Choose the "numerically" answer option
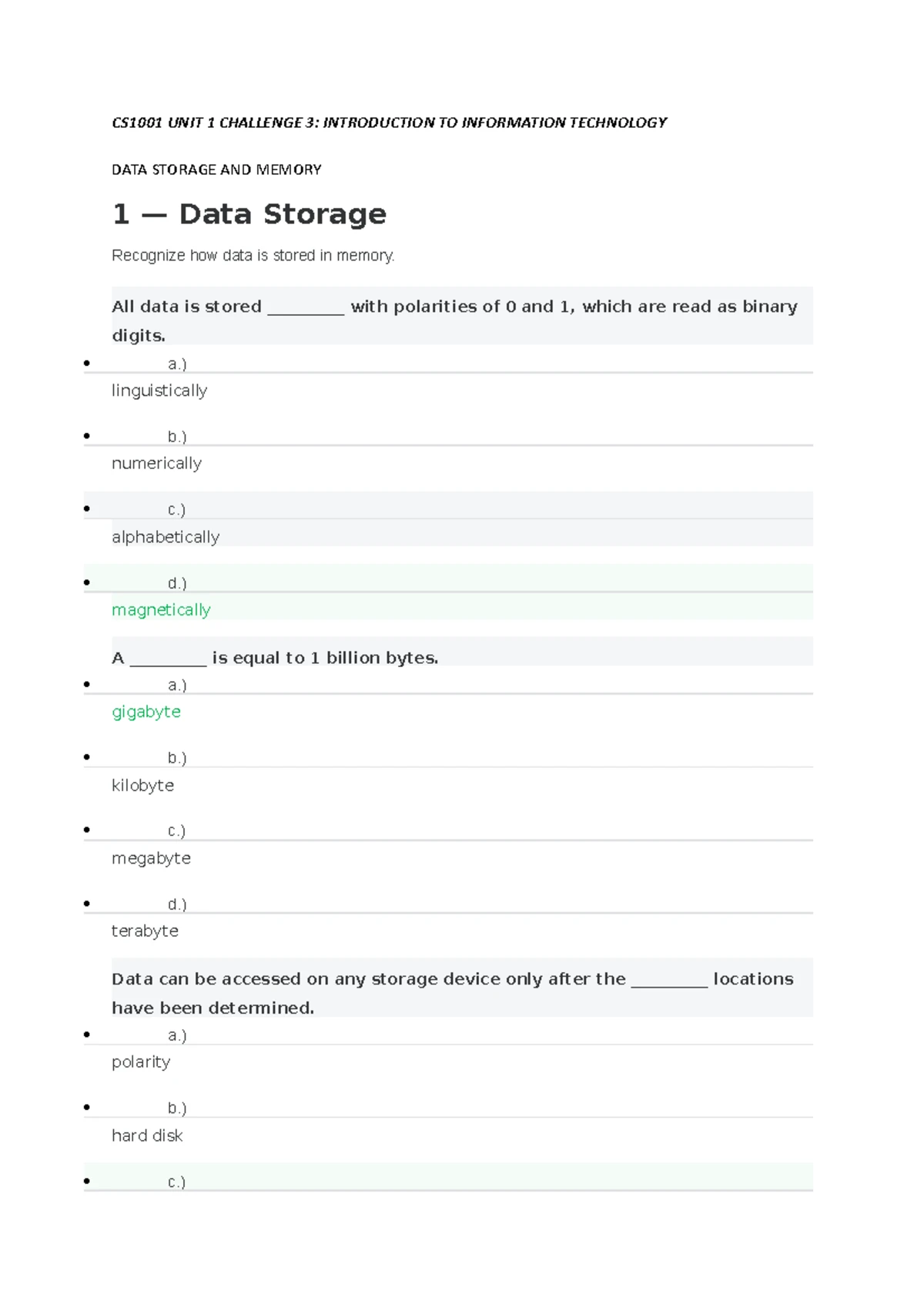Screen dimensions: 924x1308 156,464
